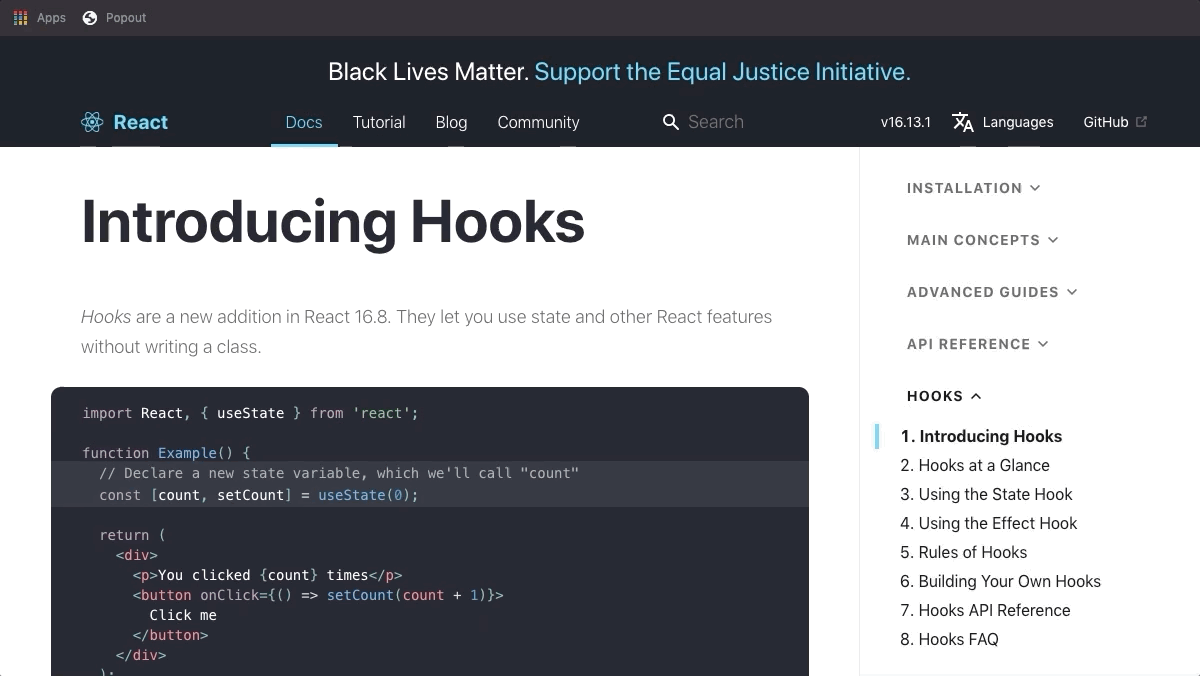Screen dimensions: 1200x676
Task: Click the Popout globe icon
Action: [x=90, y=18]
